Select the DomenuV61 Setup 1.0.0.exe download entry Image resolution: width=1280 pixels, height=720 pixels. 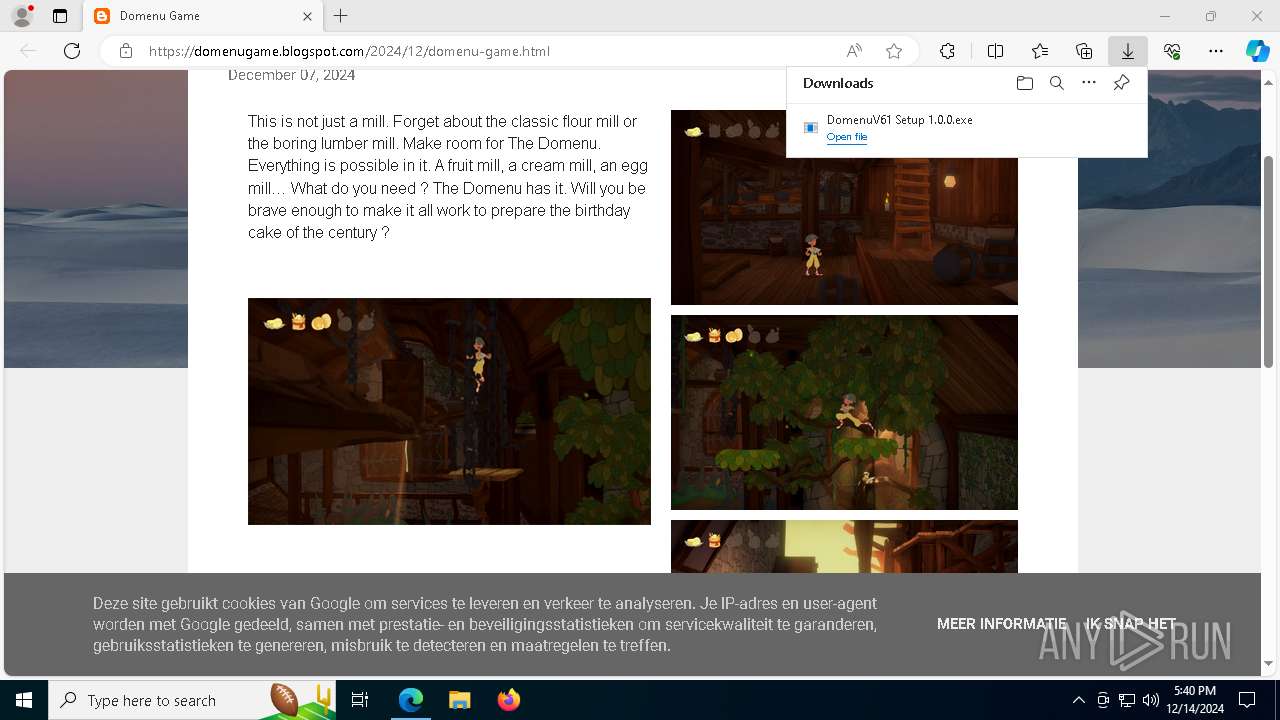(966, 128)
